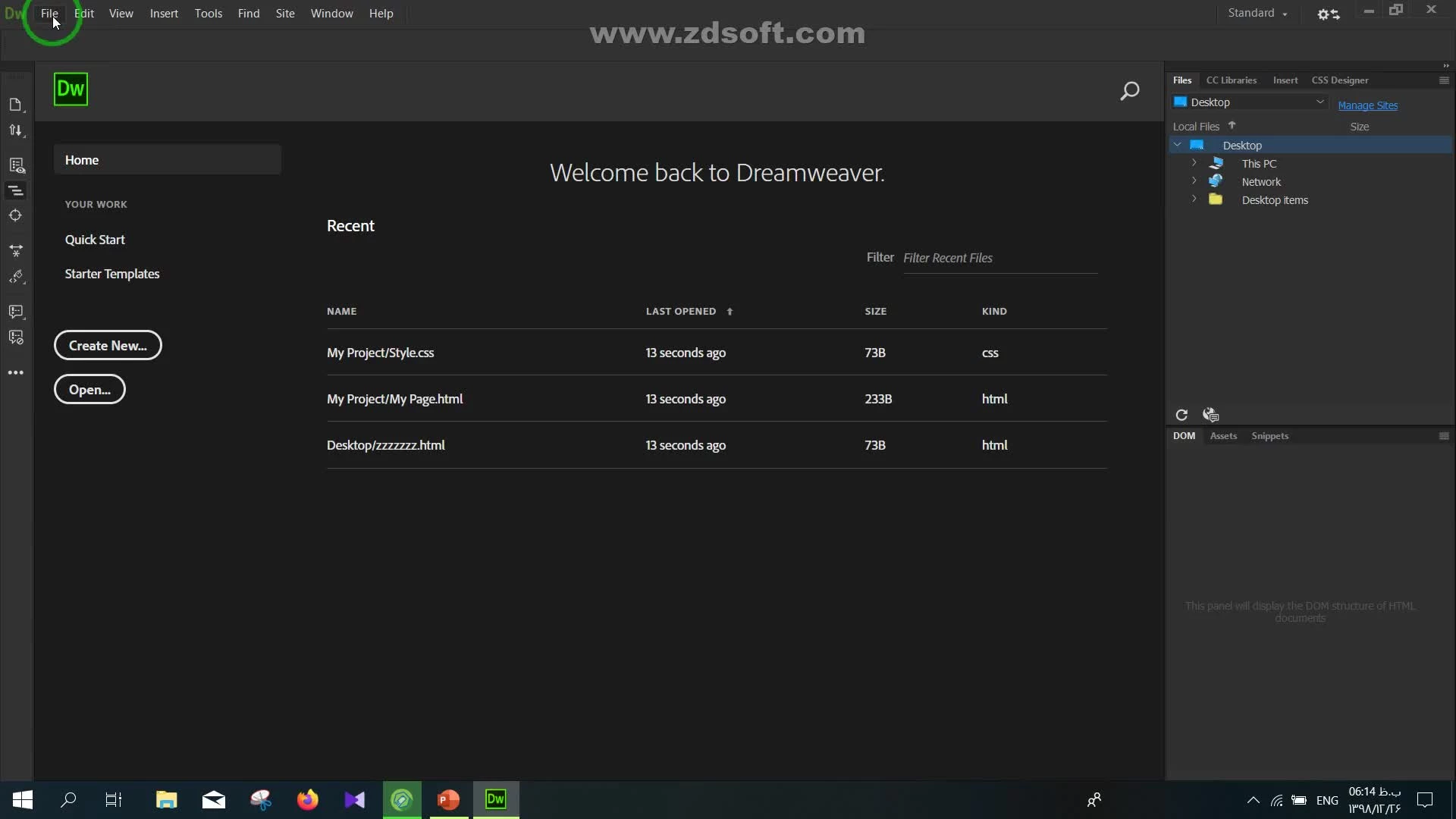Viewport: 1456px width, 819px height.
Task: Click the Sync Settings gear icon
Action: [x=1328, y=14]
